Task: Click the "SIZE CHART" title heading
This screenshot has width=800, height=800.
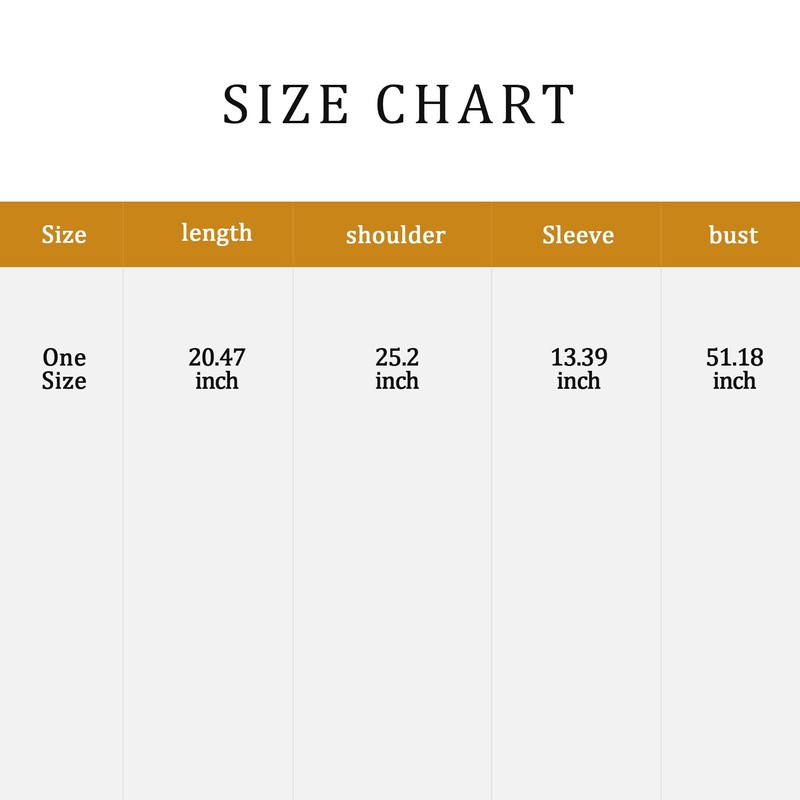Action: (399, 104)
